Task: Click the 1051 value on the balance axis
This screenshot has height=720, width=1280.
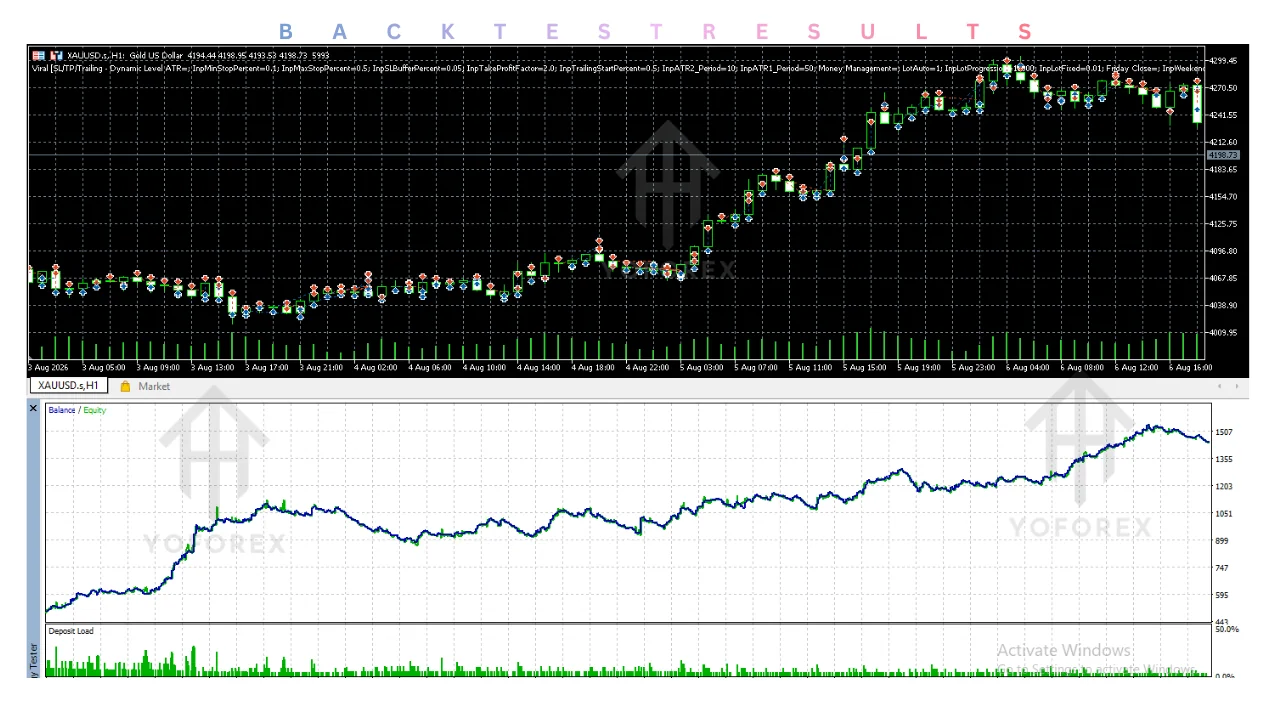Action: point(1224,514)
